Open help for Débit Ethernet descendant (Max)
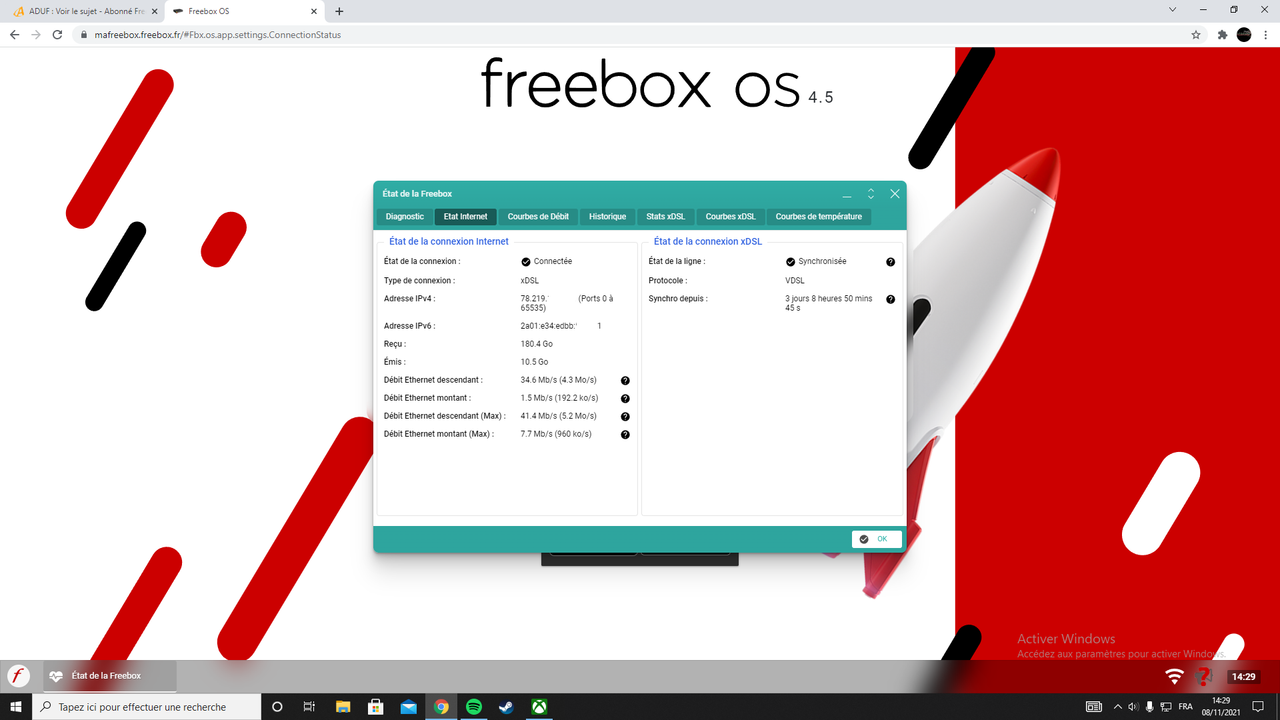 pyautogui.click(x=625, y=417)
